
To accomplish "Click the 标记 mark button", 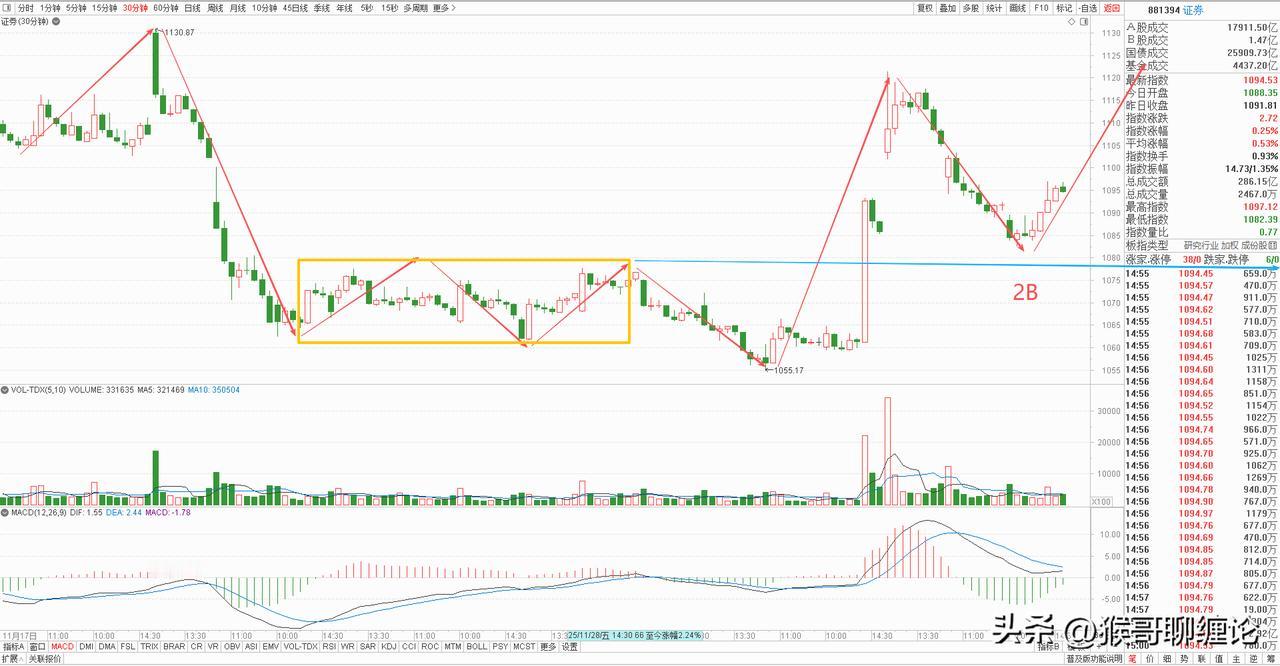I will point(1064,8).
